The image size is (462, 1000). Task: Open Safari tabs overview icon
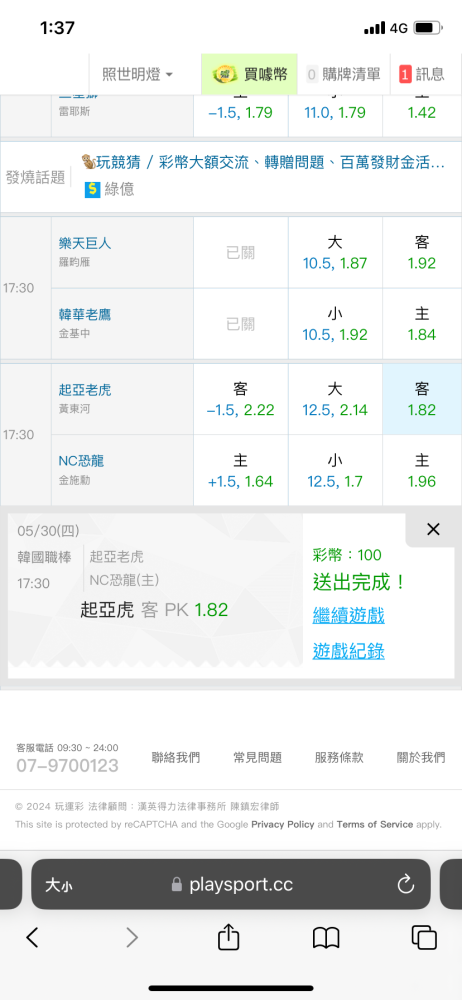pyautogui.click(x=424, y=937)
